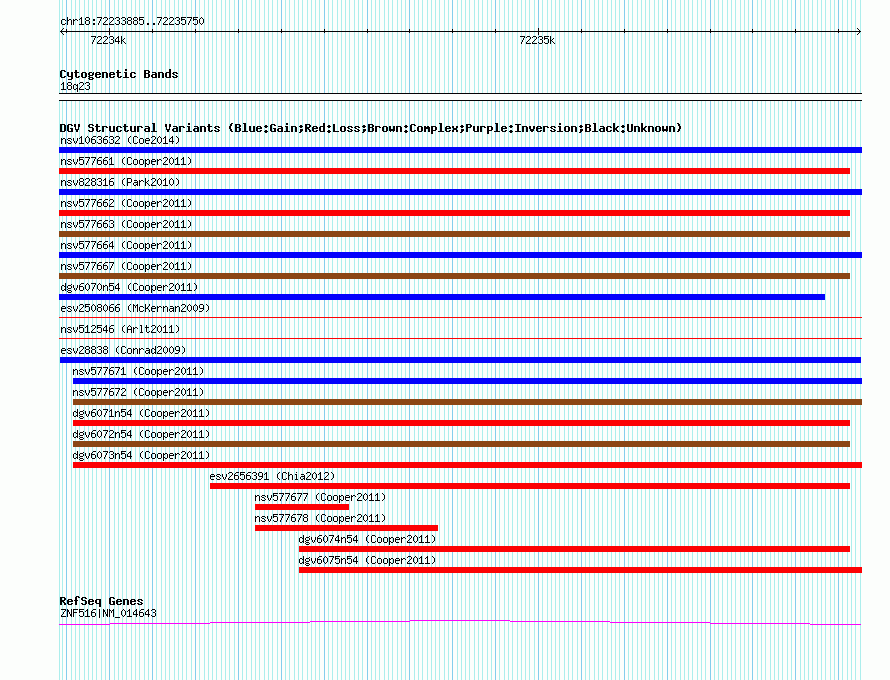890x680 pixels.
Task: Open the DGV Structural Variants track title
Action: tap(370, 128)
